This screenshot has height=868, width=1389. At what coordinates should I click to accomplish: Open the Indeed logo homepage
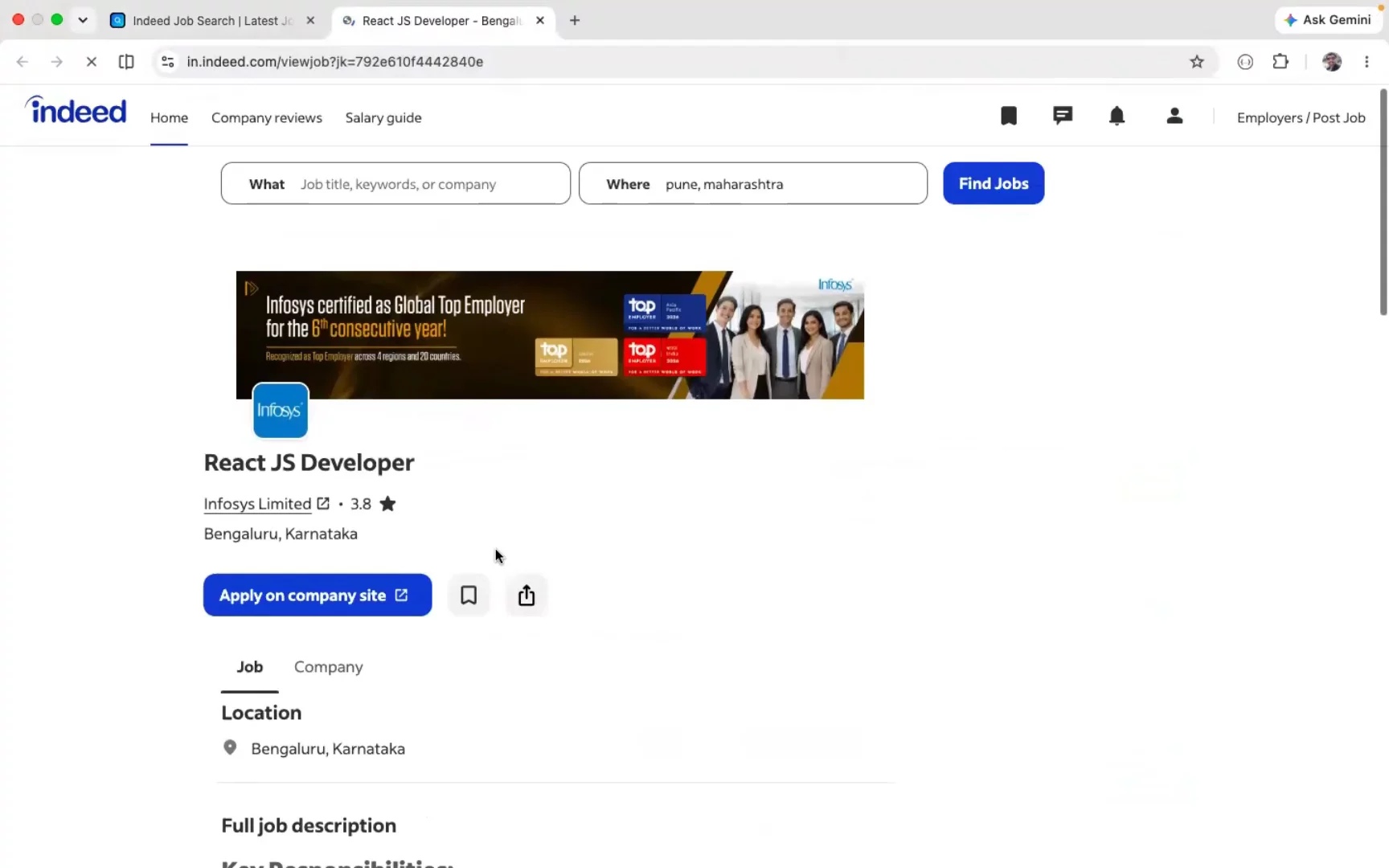tap(76, 111)
